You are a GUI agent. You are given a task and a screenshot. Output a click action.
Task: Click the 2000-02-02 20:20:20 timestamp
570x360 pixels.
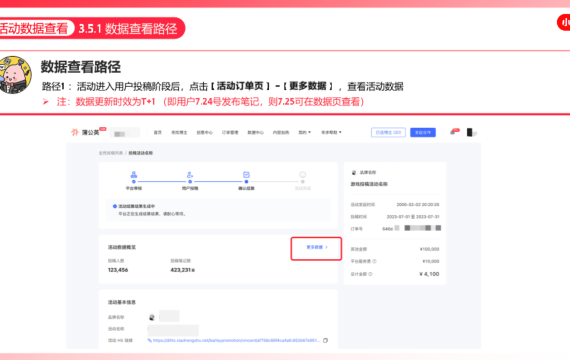(x=418, y=205)
